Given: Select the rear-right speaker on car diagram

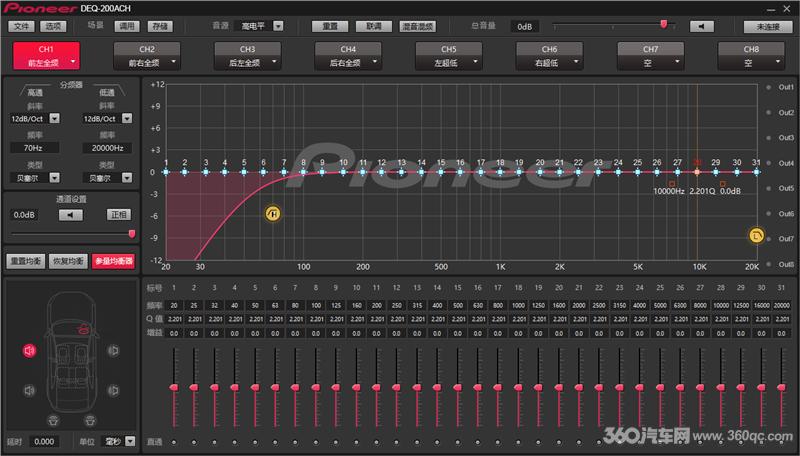Looking at the screenshot, I should [x=113, y=390].
